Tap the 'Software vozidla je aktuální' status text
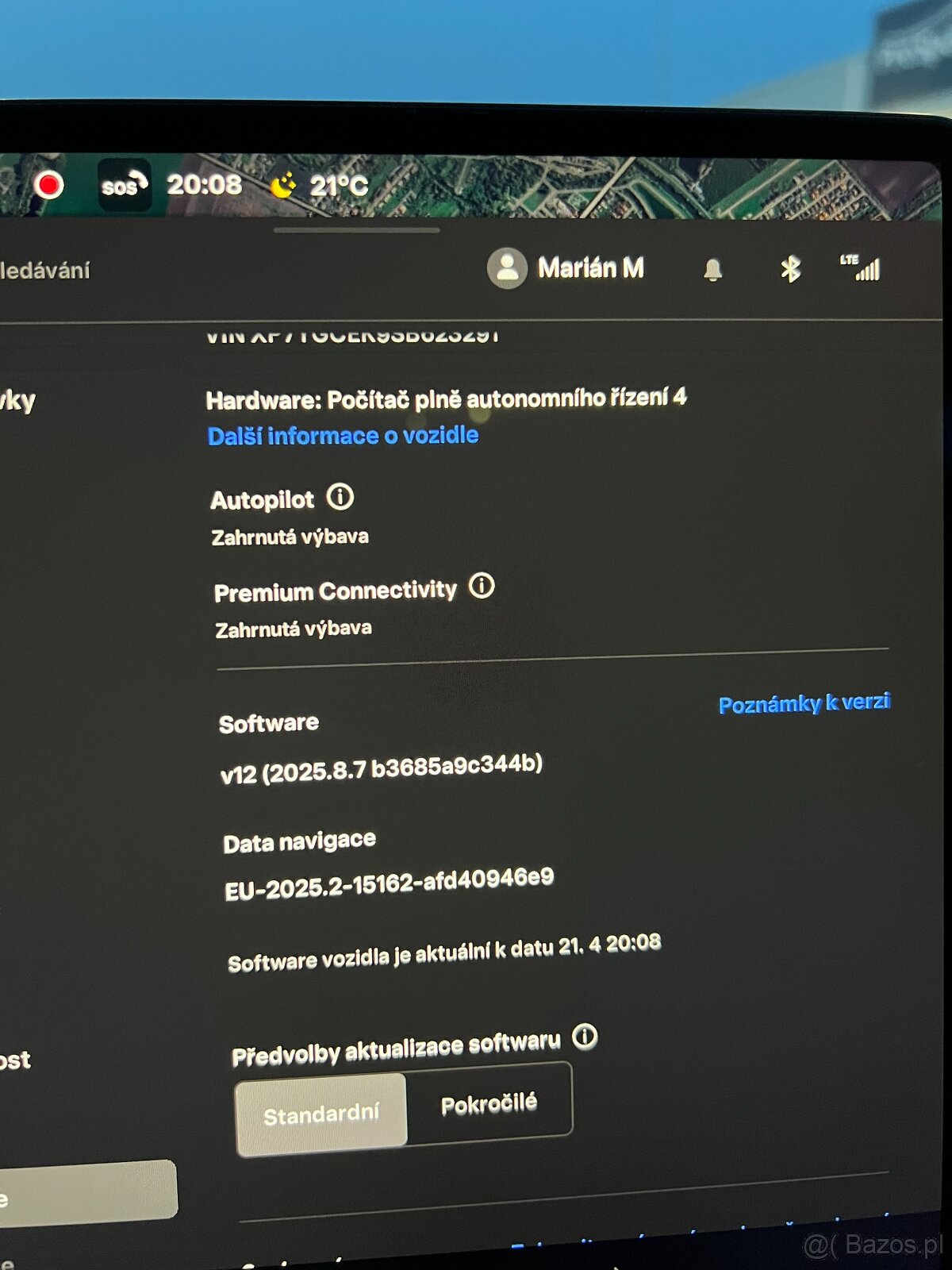The image size is (952, 1270). point(444,952)
